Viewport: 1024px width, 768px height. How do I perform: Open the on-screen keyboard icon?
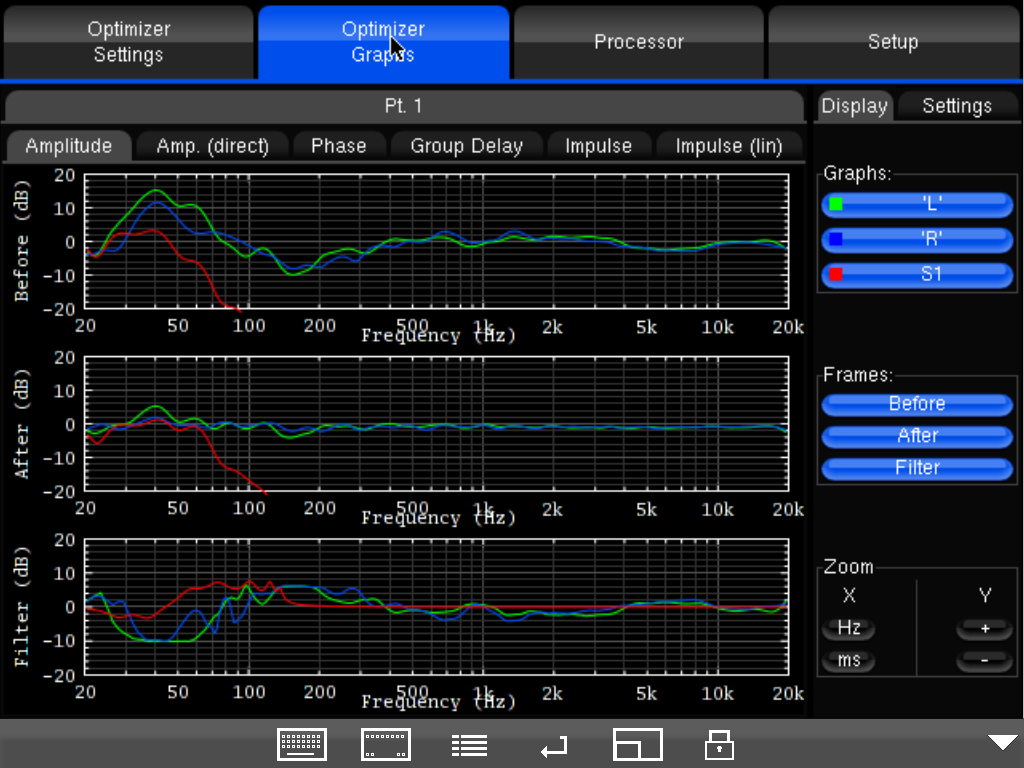(x=302, y=744)
